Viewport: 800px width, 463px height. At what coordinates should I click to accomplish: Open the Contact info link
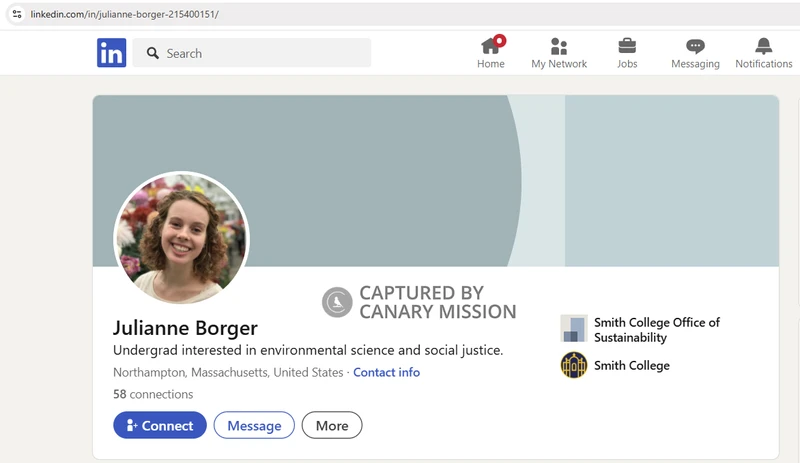coord(386,372)
